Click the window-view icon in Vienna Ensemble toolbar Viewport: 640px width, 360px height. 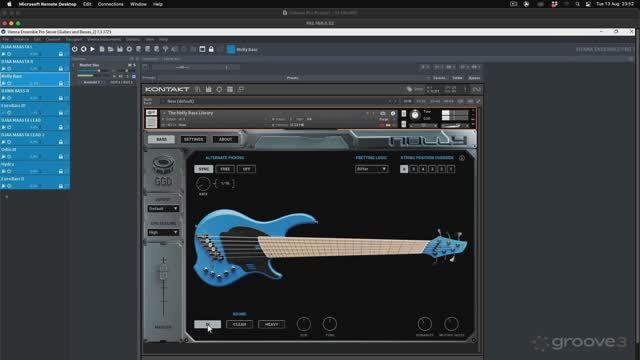pos(202,49)
